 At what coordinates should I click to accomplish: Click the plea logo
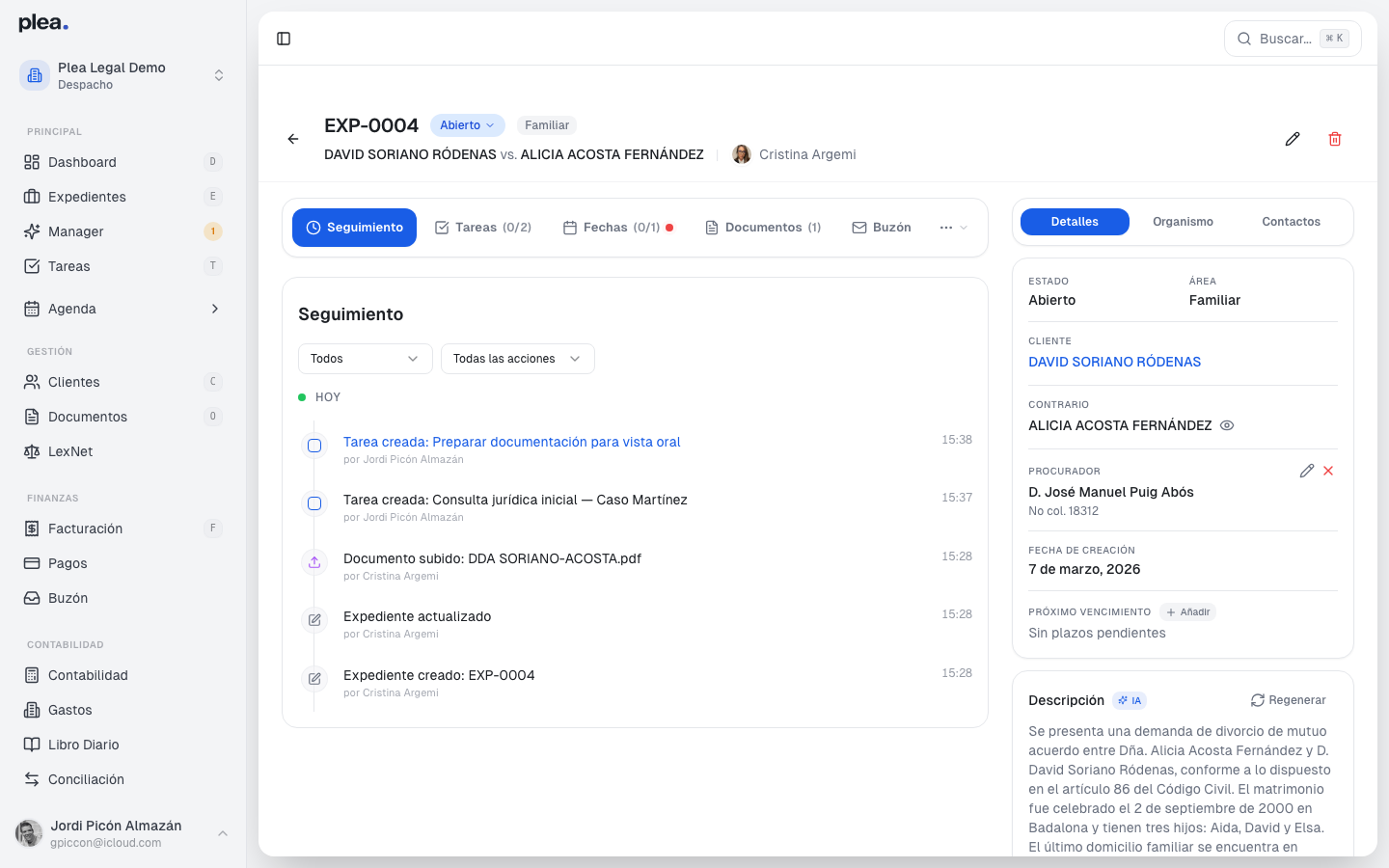click(x=43, y=23)
